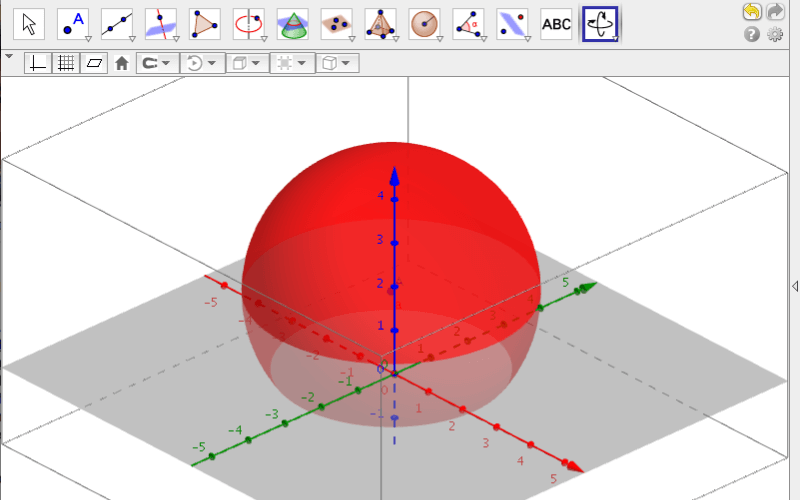This screenshot has height=500, width=800.
Task: Toggle the grid display button
Action: pos(66,63)
